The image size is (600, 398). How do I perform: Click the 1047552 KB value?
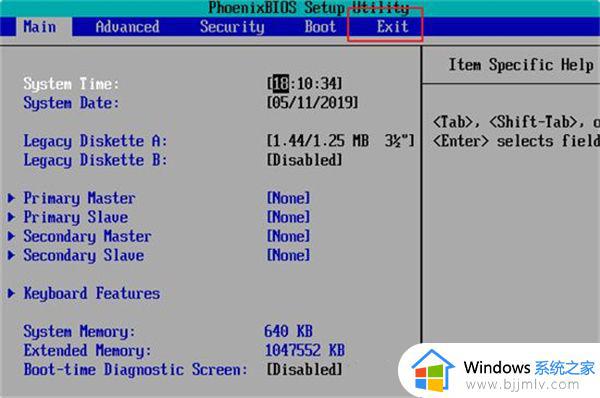click(x=305, y=350)
